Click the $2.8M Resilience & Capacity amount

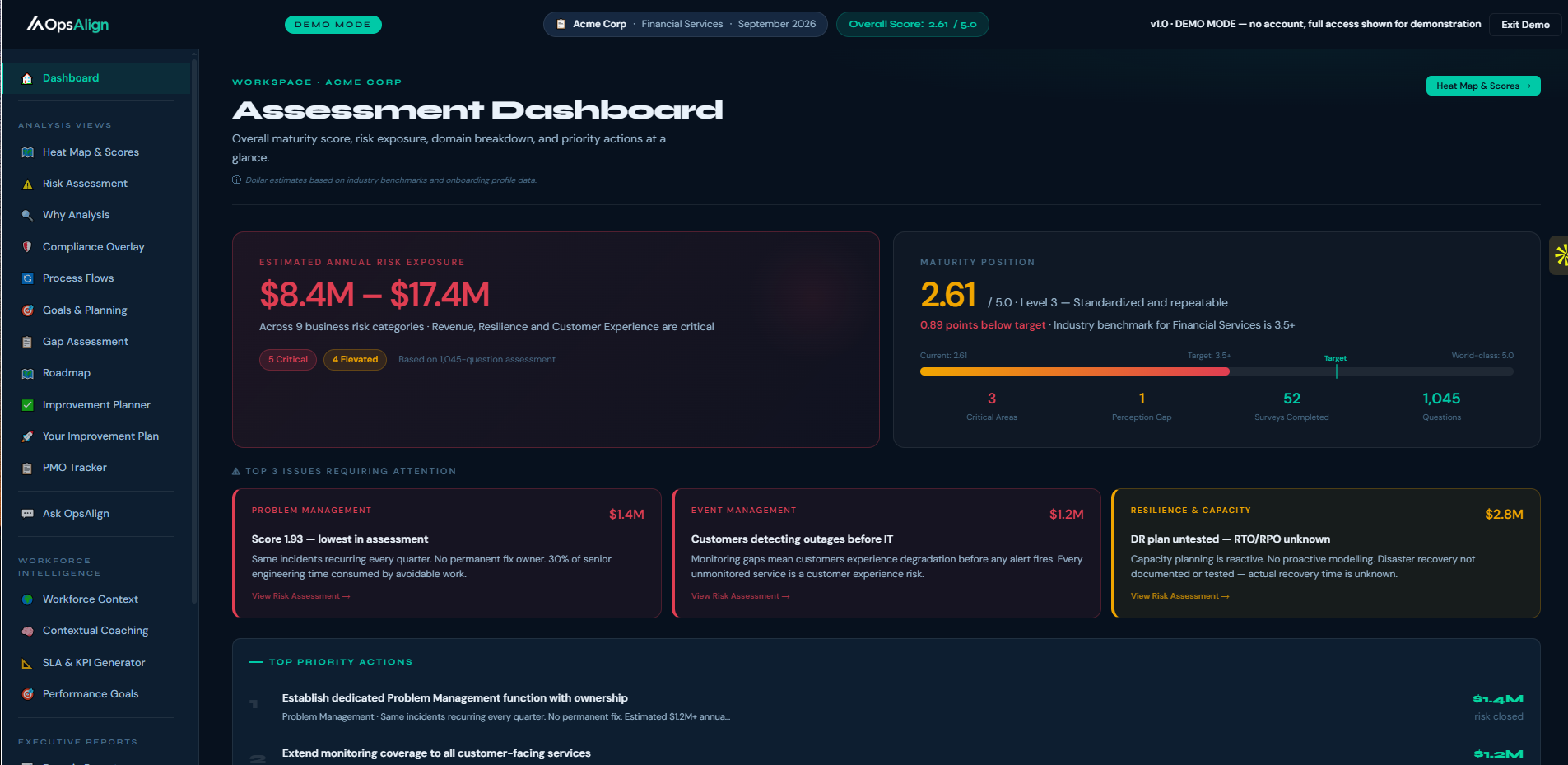(1504, 515)
